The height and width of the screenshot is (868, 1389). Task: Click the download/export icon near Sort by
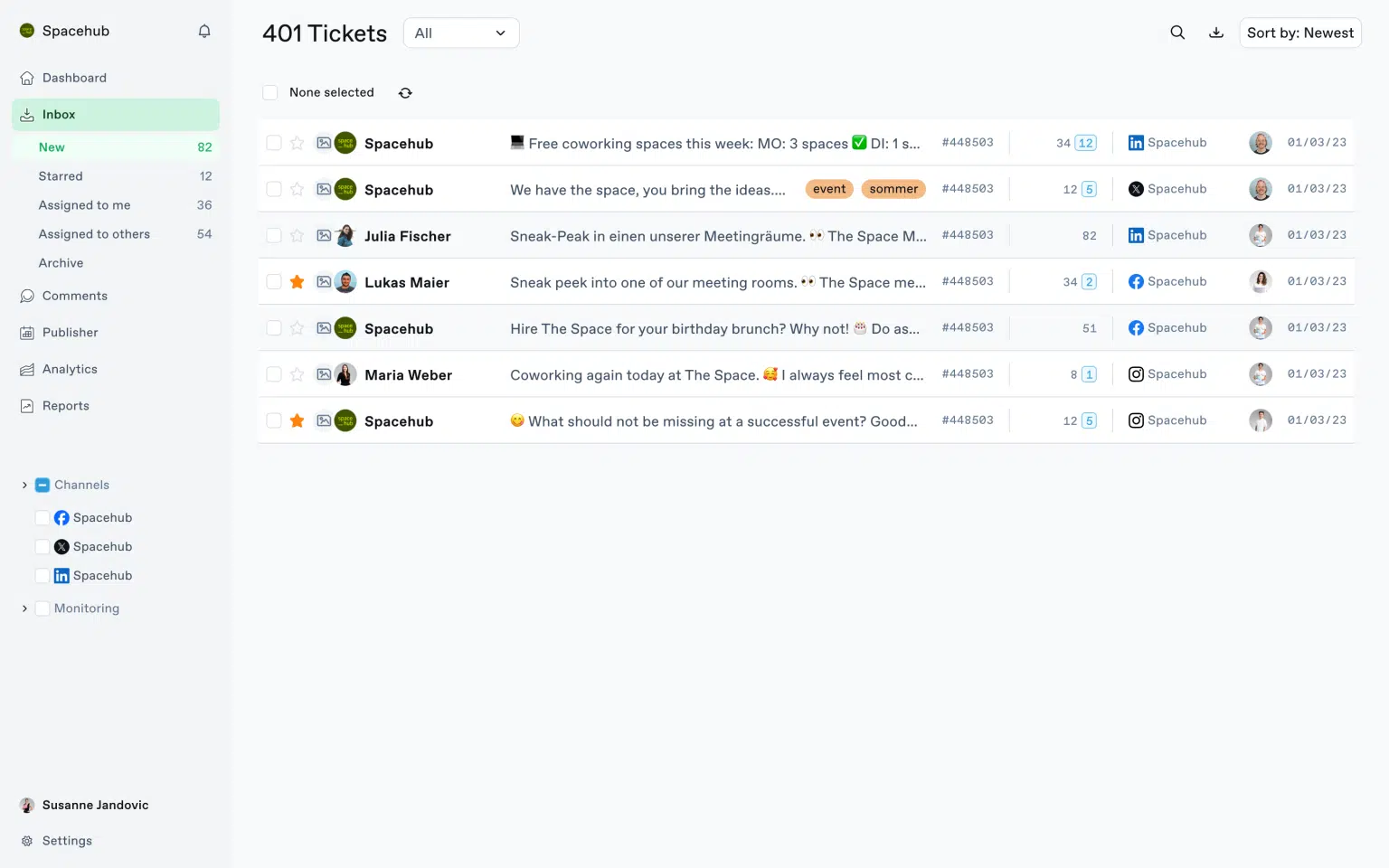pos(1216,32)
